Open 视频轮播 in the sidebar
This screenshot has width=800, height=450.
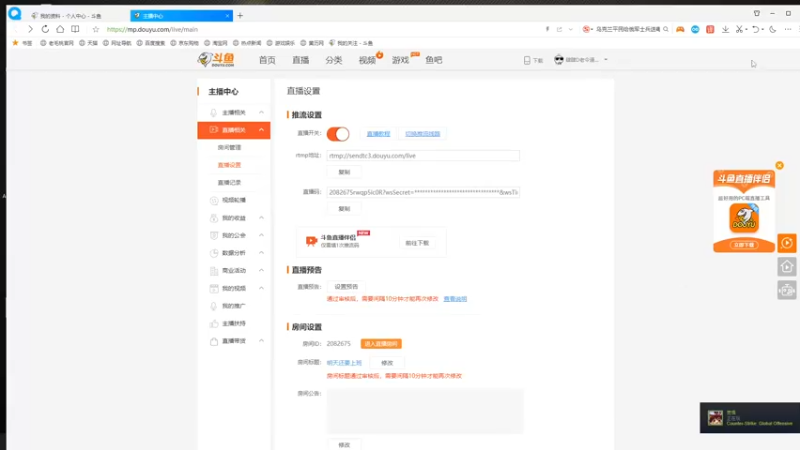click(x=233, y=200)
